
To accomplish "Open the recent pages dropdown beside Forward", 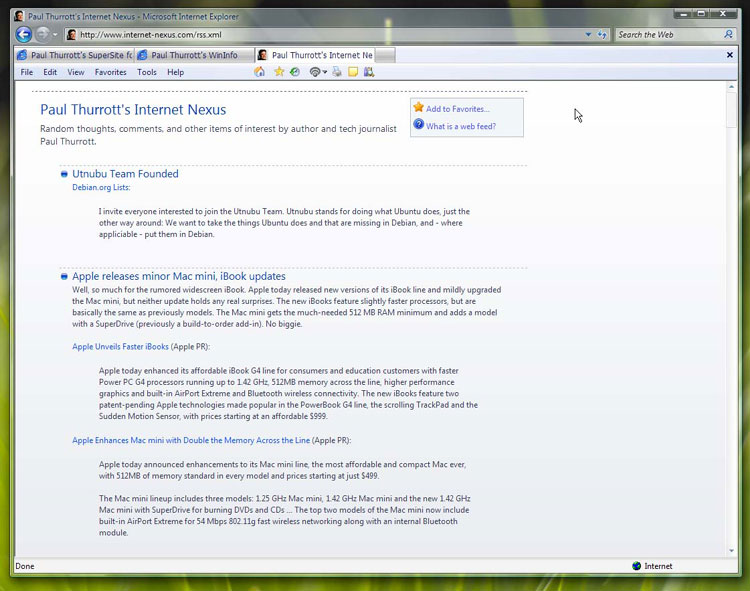I will coord(56,34).
